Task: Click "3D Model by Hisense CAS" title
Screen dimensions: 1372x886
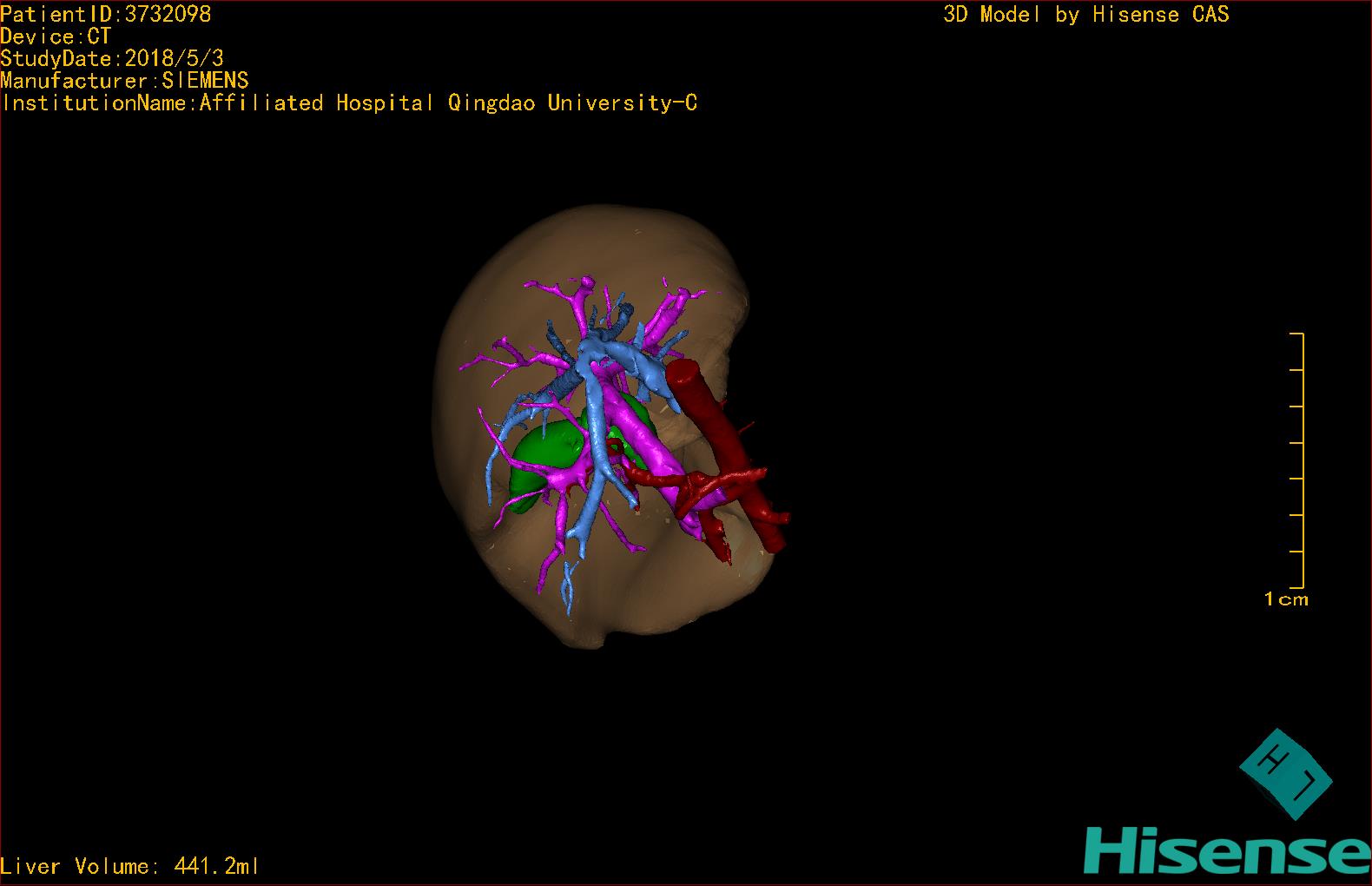Action: 1086,14
